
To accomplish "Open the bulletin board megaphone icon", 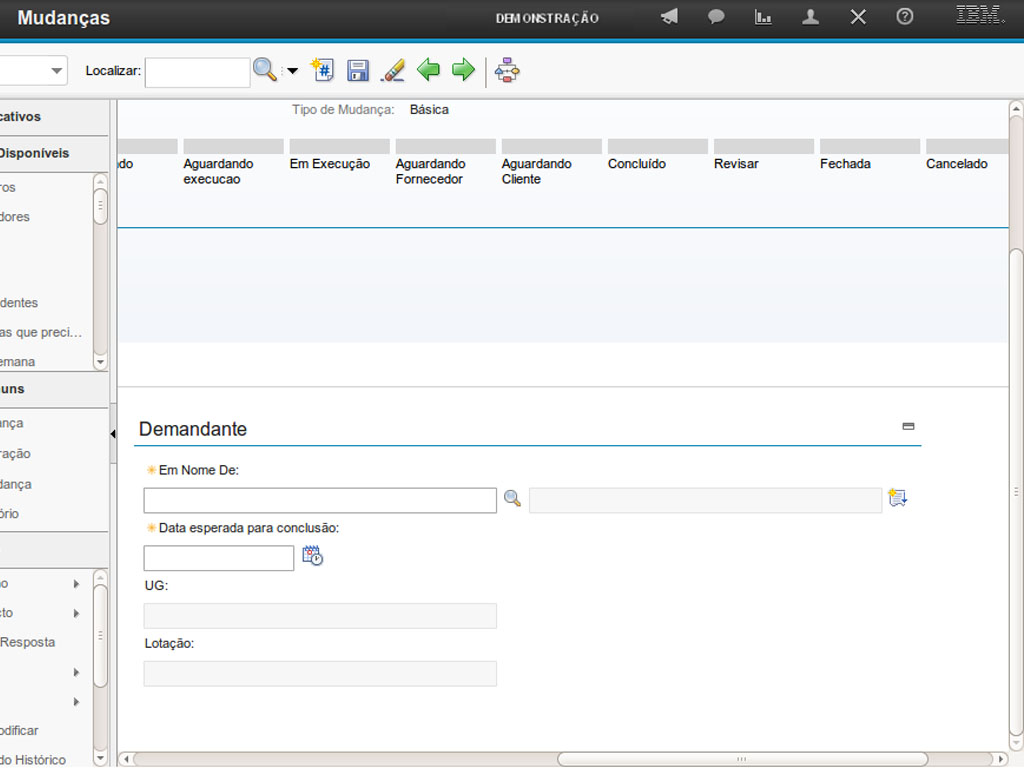I will [x=669, y=17].
